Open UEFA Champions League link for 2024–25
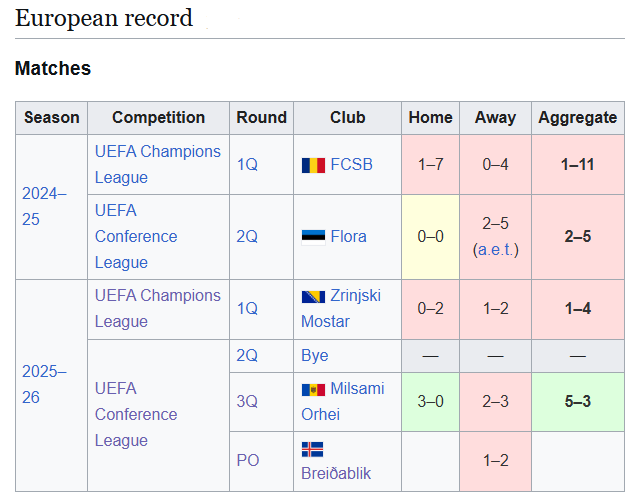Image resolution: width=635 pixels, height=499 pixels. pyautogui.click(x=158, y=164)
